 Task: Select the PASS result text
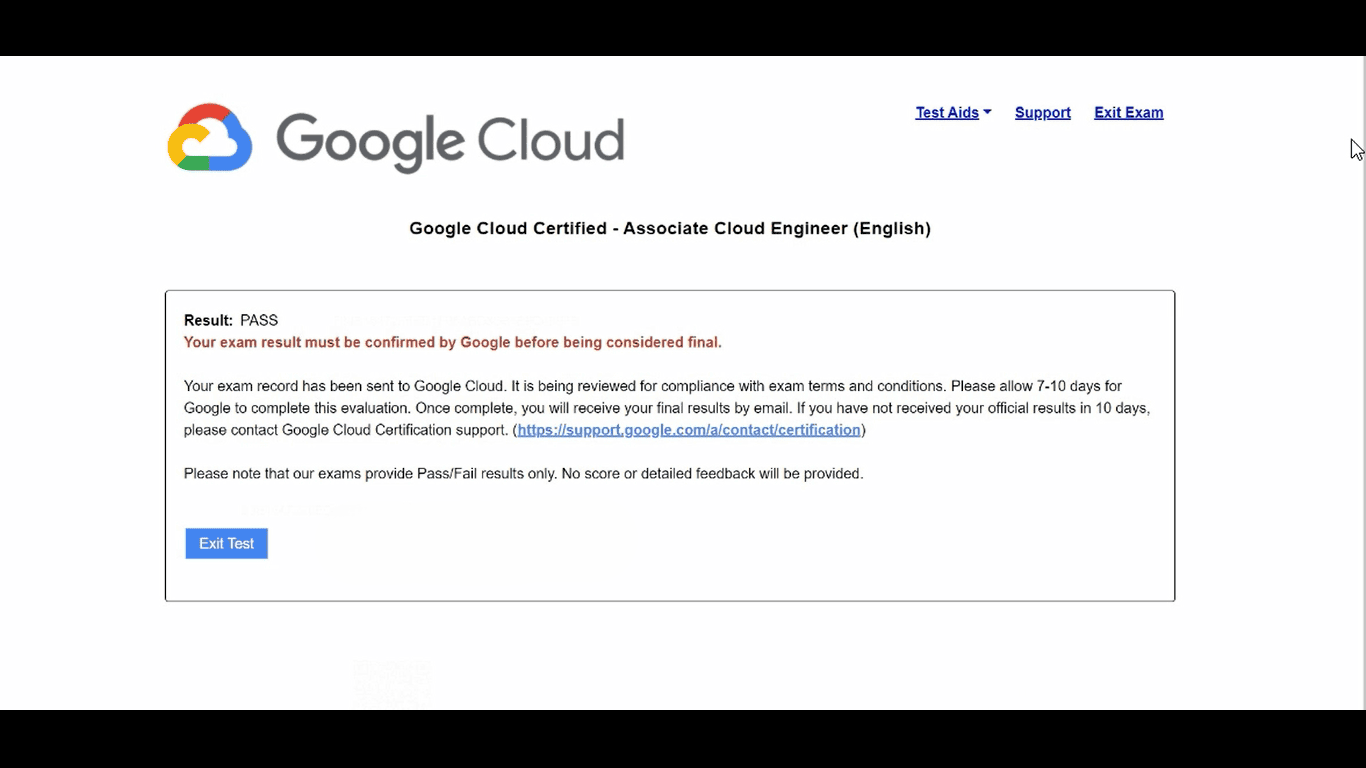pyautogui.click(x=259, y=321)
